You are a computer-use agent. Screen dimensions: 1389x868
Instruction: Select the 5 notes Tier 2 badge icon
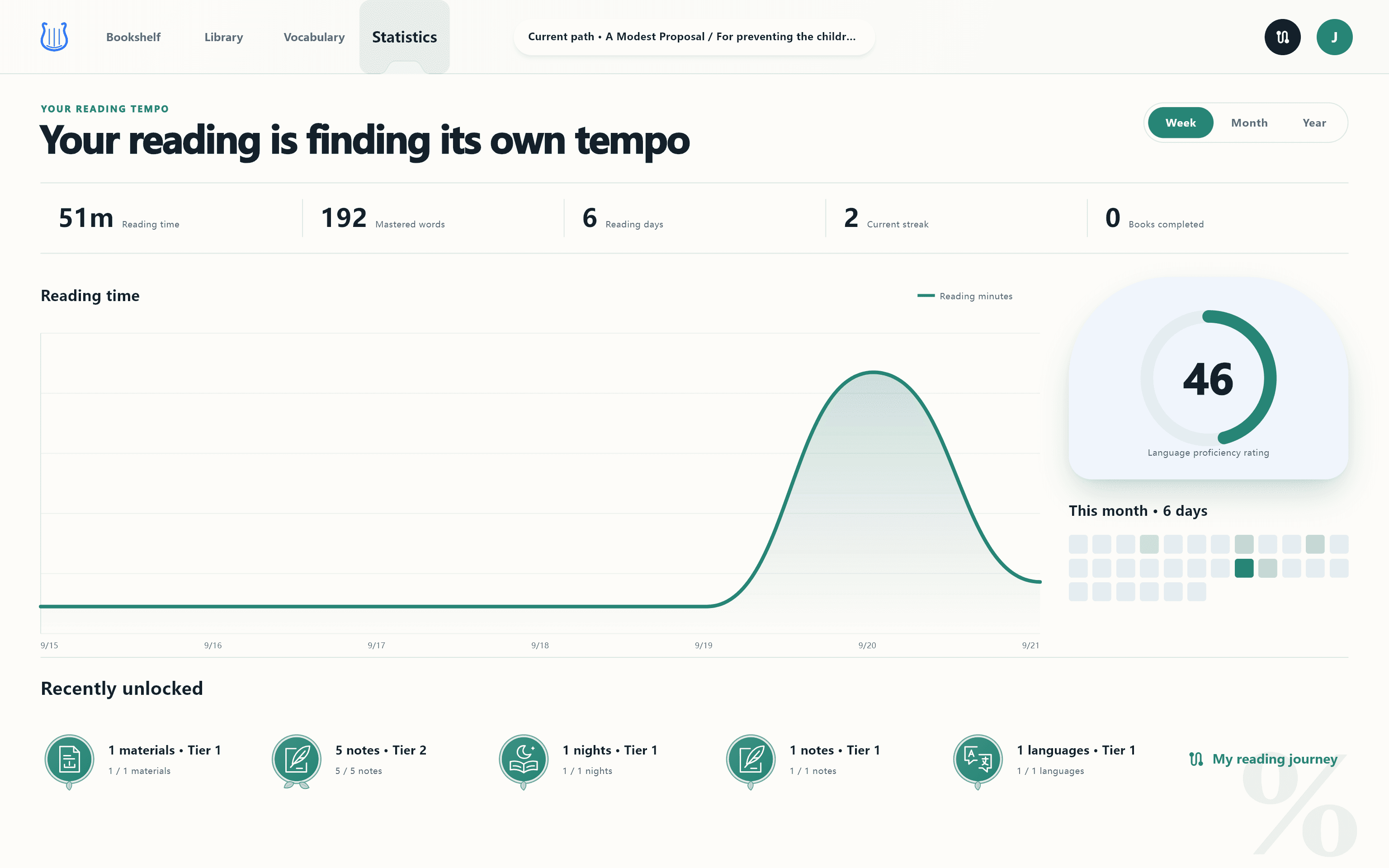pos(297,760)
